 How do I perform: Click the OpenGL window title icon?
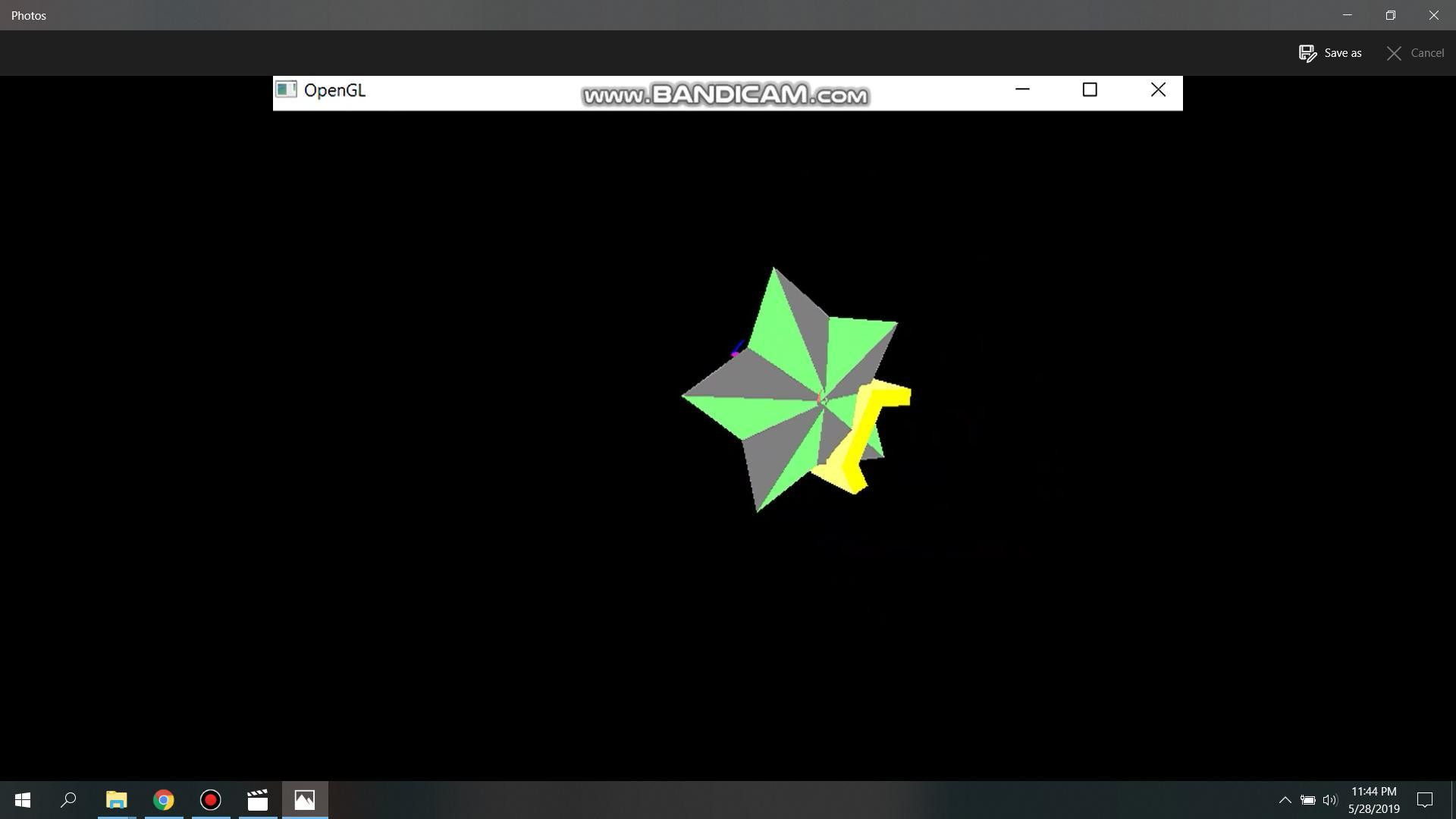point(286,89)
